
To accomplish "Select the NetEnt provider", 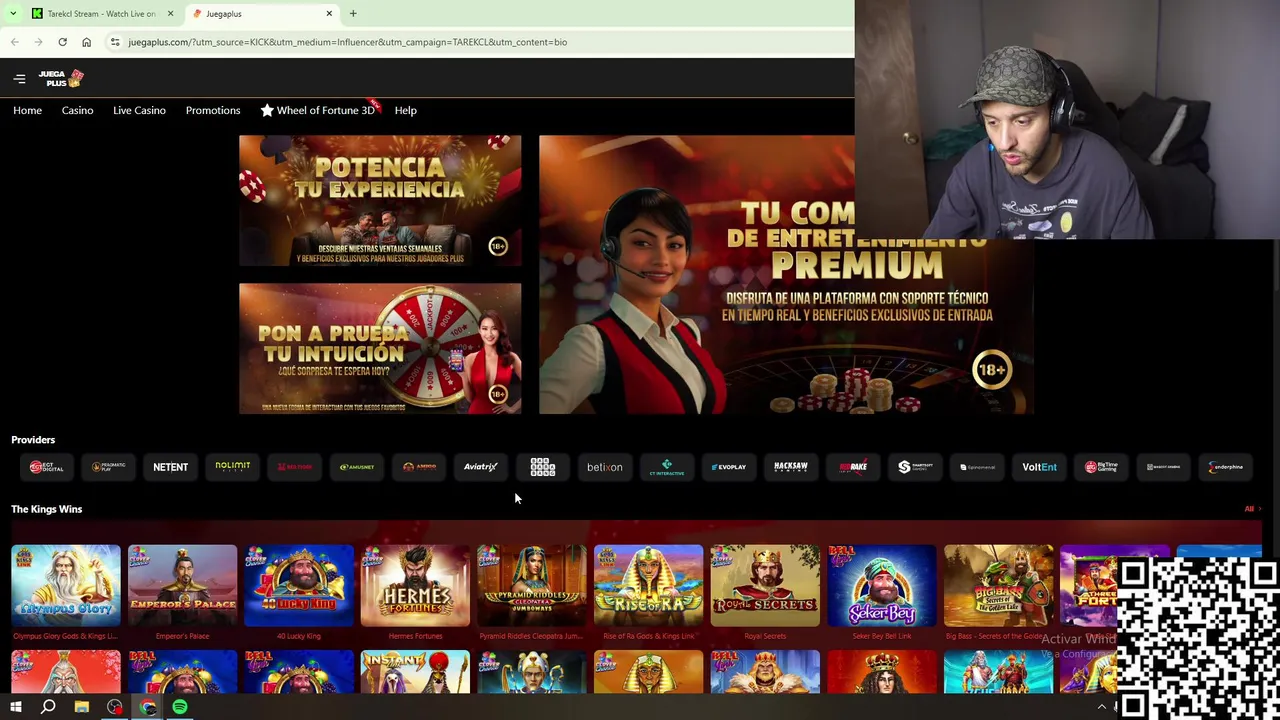I will point(170,467).
